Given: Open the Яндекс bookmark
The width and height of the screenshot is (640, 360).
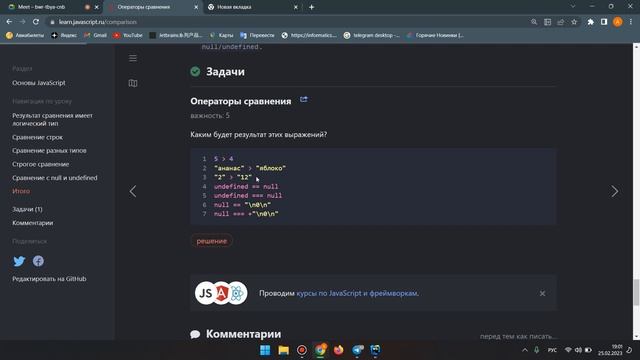Looking at the screenshot, I should 64,36.
